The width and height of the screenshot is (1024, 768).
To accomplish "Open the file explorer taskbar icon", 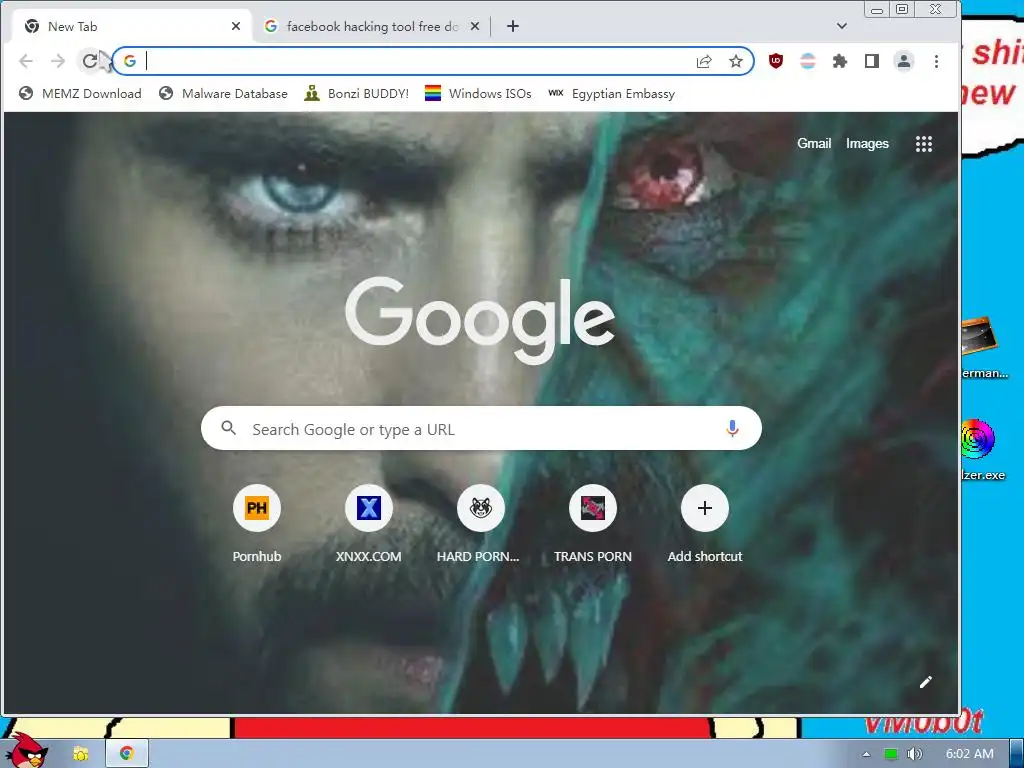I will pos(81,754).
